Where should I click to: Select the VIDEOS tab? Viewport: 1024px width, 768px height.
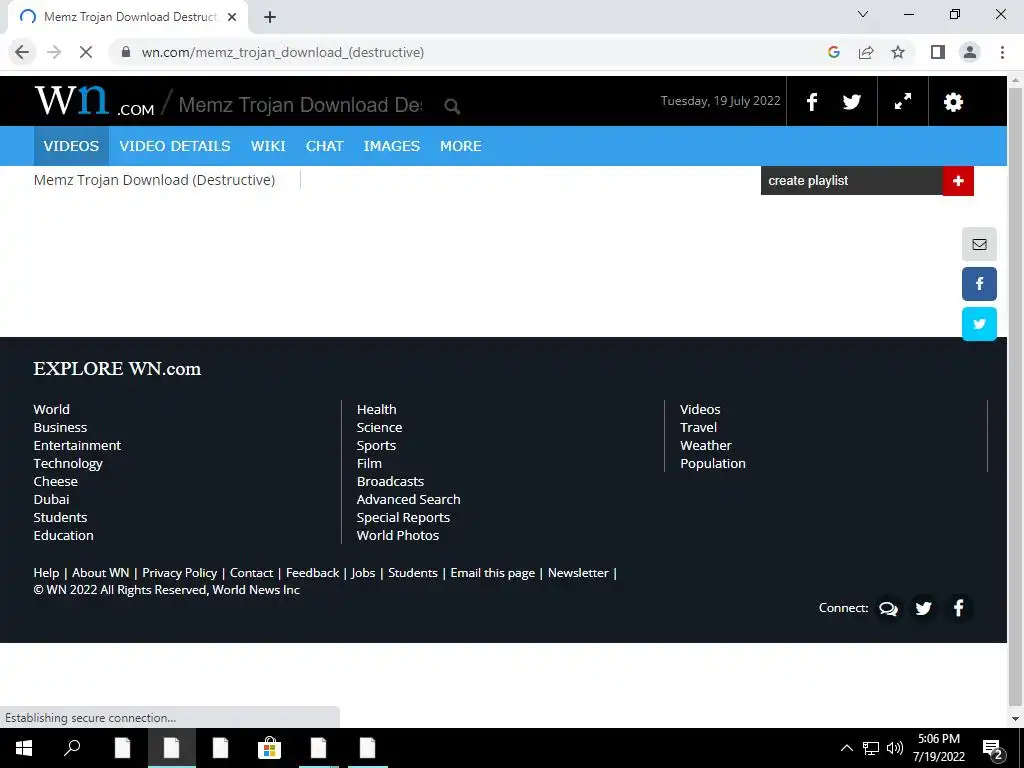tap(71, 146)
